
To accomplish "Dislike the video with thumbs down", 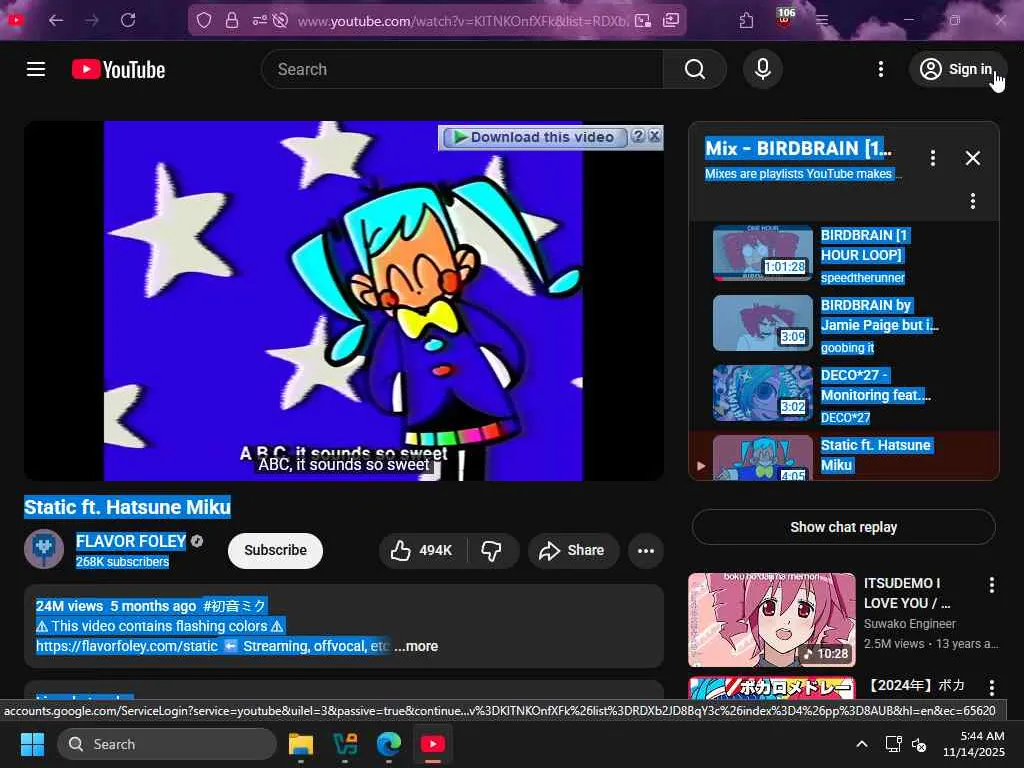I will point(492,551).
